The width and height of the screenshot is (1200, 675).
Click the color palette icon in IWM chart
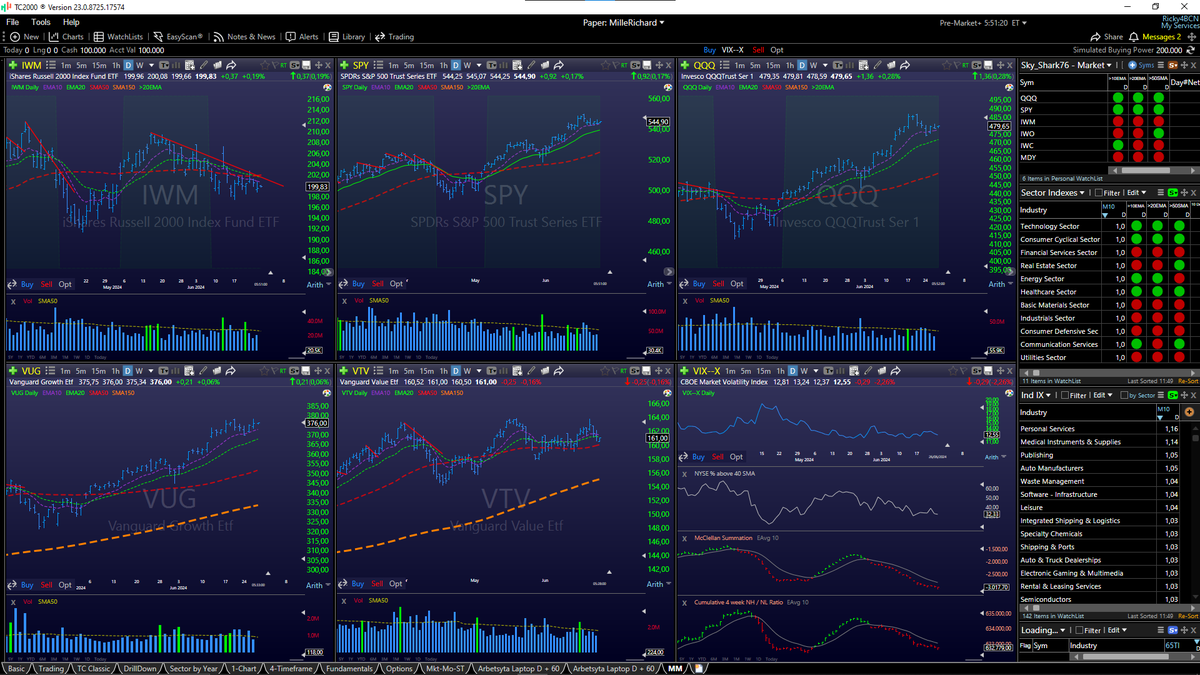[x=327, y=87]
